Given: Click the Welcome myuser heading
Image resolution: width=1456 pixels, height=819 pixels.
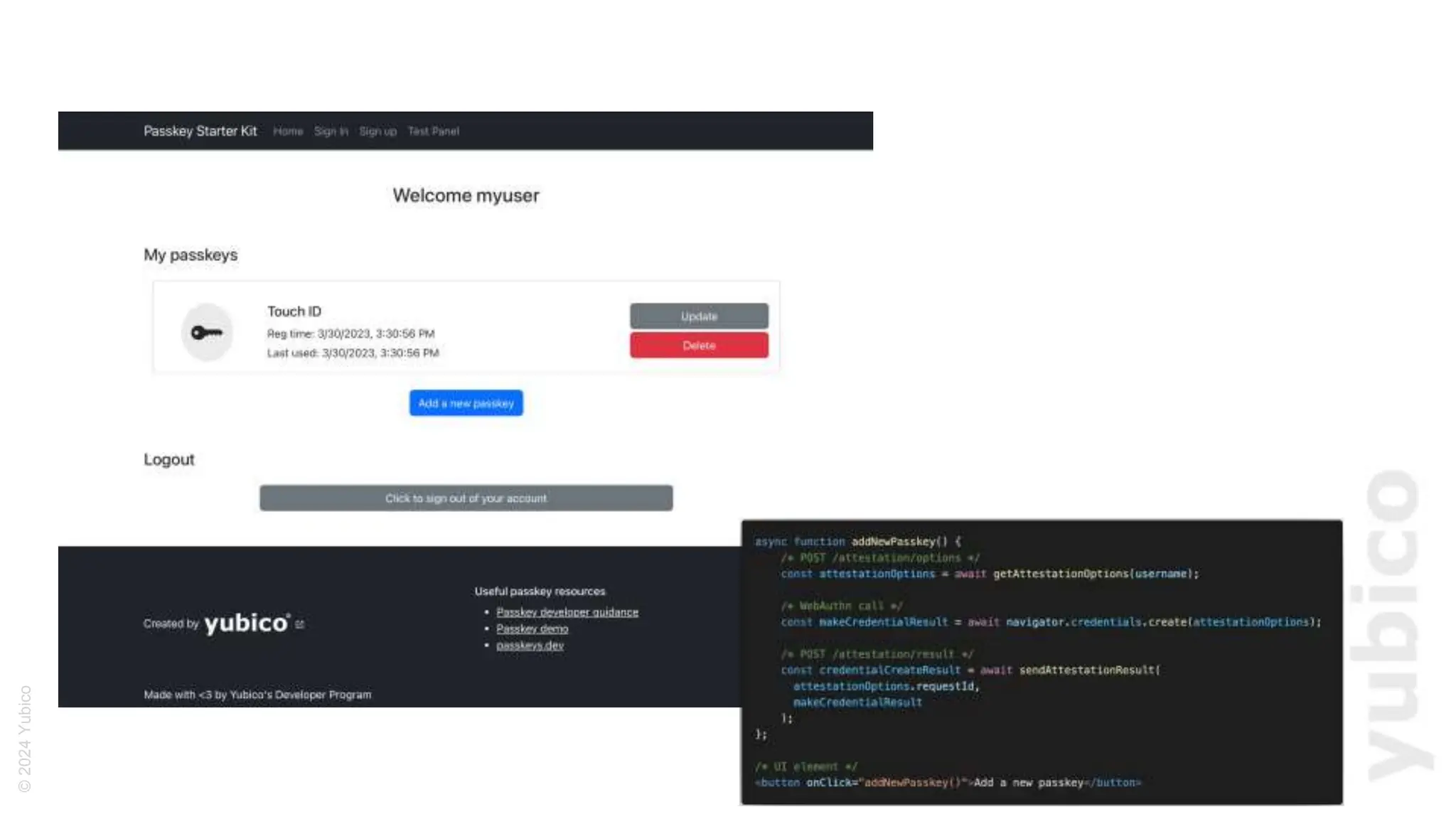Looking at the screenshot, I should click(x=466, y=196).
